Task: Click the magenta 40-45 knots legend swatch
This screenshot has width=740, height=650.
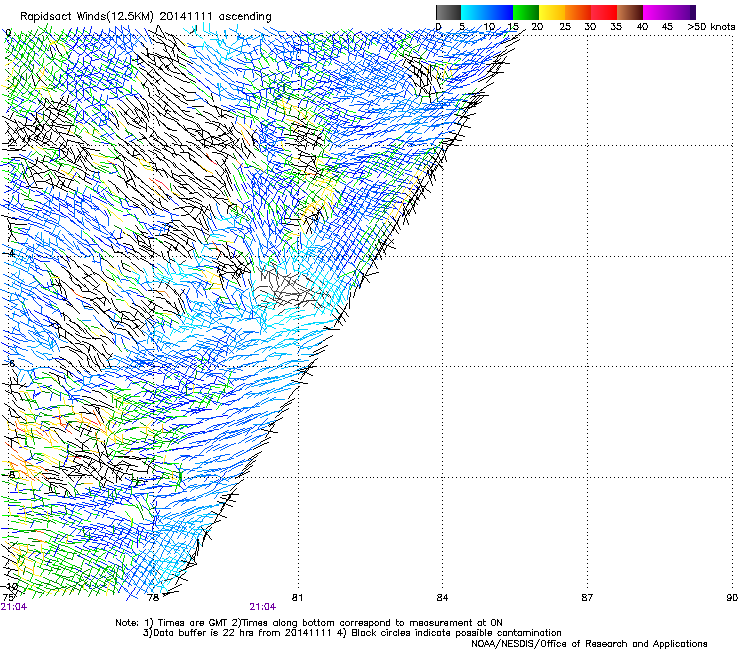Action: click(x=656, y=12)
